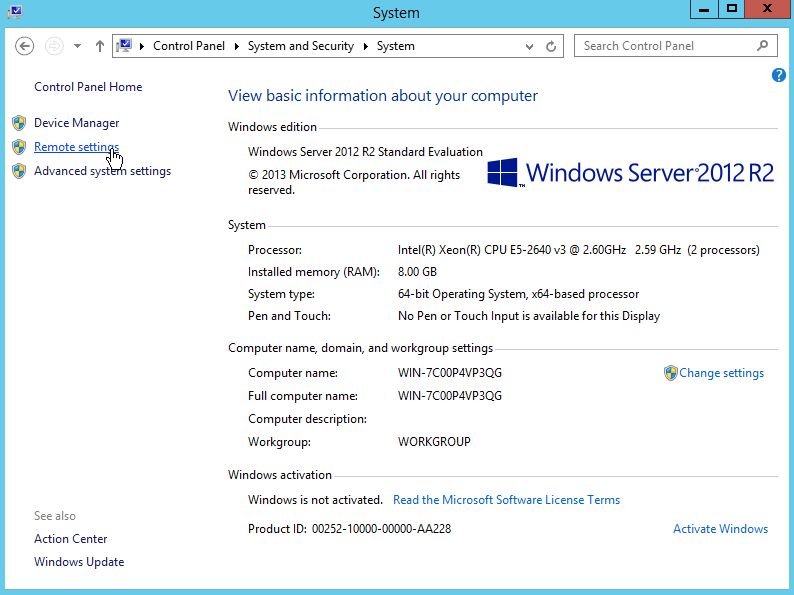
Task: Refresh the System page
Action: 551,47
